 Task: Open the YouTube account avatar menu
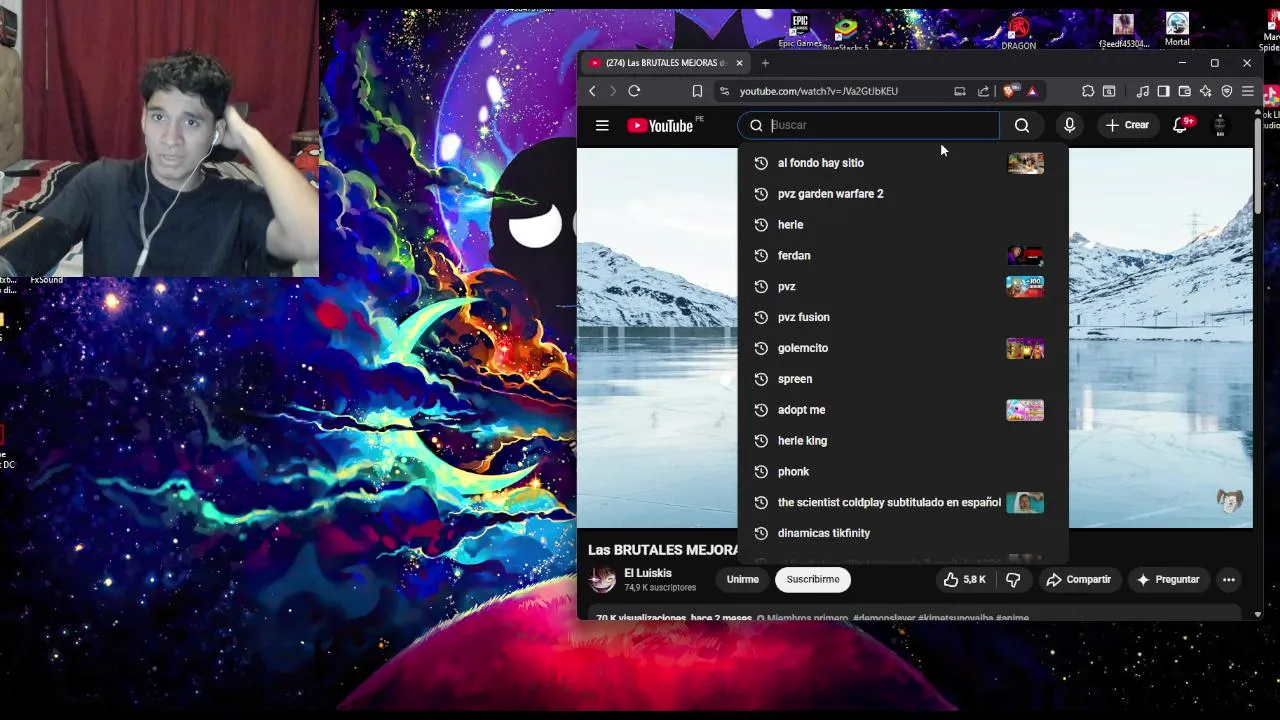click(x=1220, y=125)
